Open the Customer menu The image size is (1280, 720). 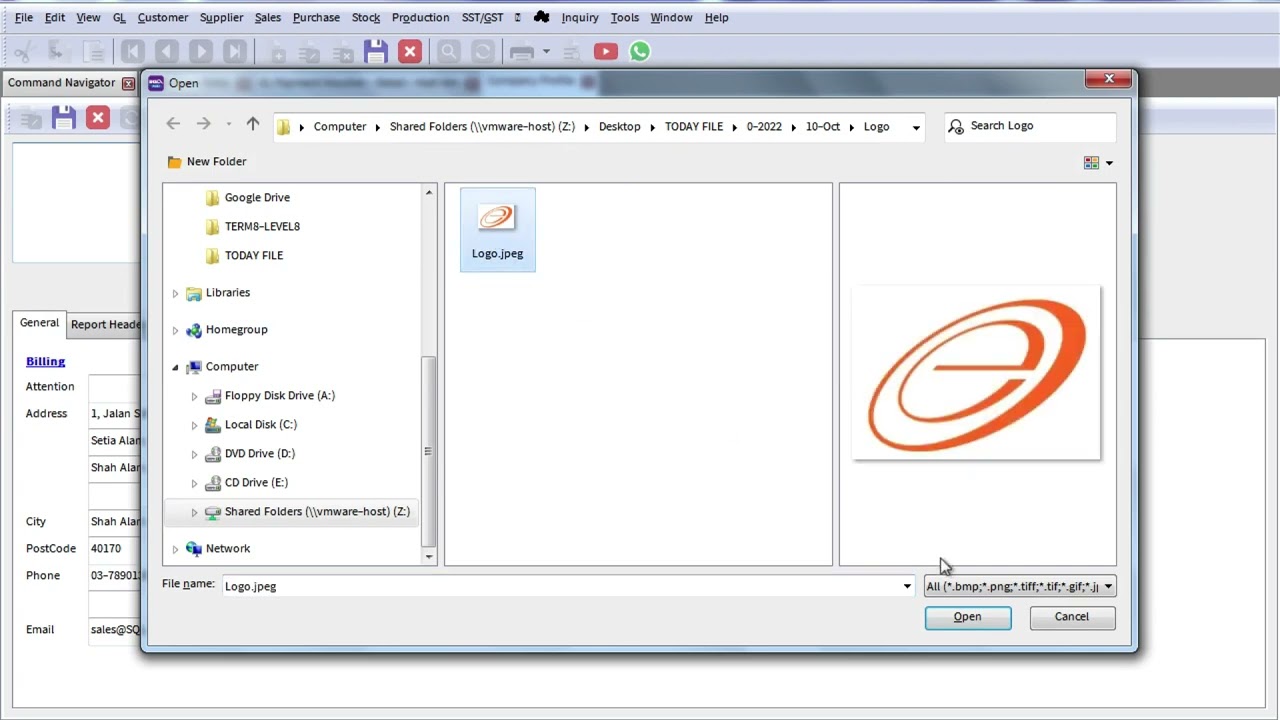click(163, 17)
